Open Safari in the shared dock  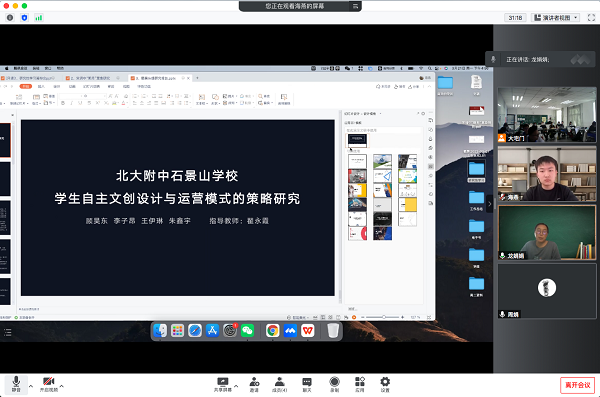[x=195, y=330]
